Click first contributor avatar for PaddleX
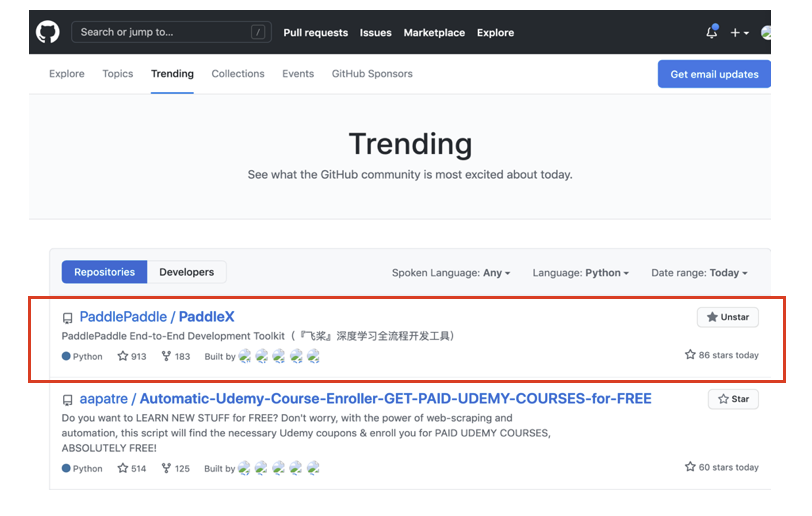Viewport: 812px width, 516px height. [245, 356]
